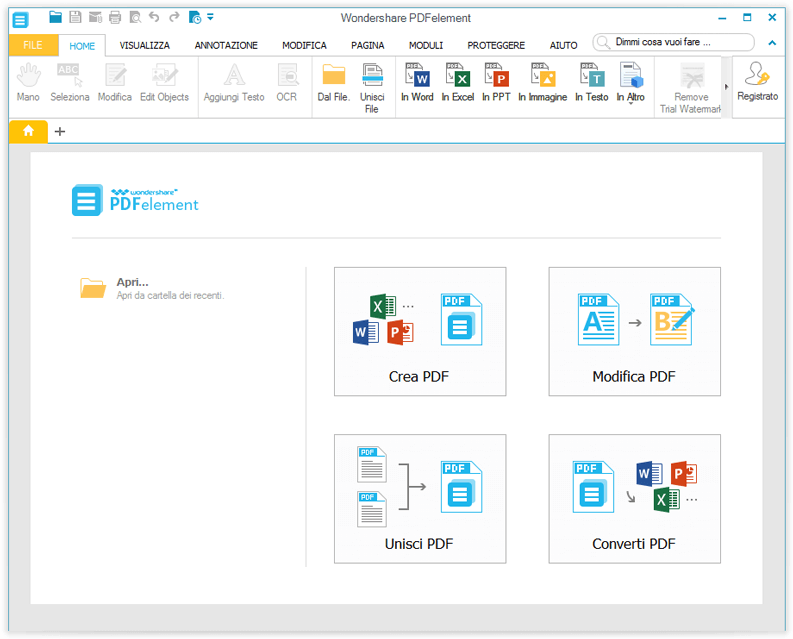Image resolution: width=793 pixels, height=639 pixels.
Task: Open the quick access customize dropdown
Action: (x=210, y=17)
